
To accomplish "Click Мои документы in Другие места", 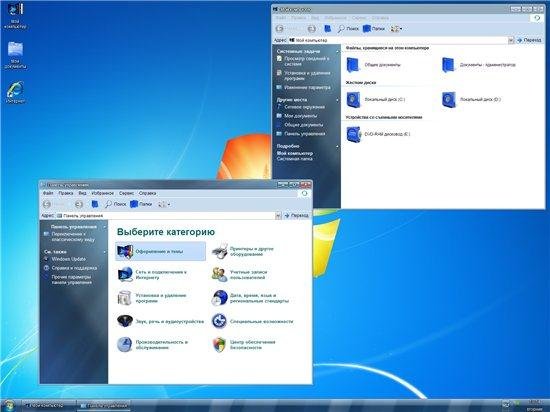I will [301, 116].
